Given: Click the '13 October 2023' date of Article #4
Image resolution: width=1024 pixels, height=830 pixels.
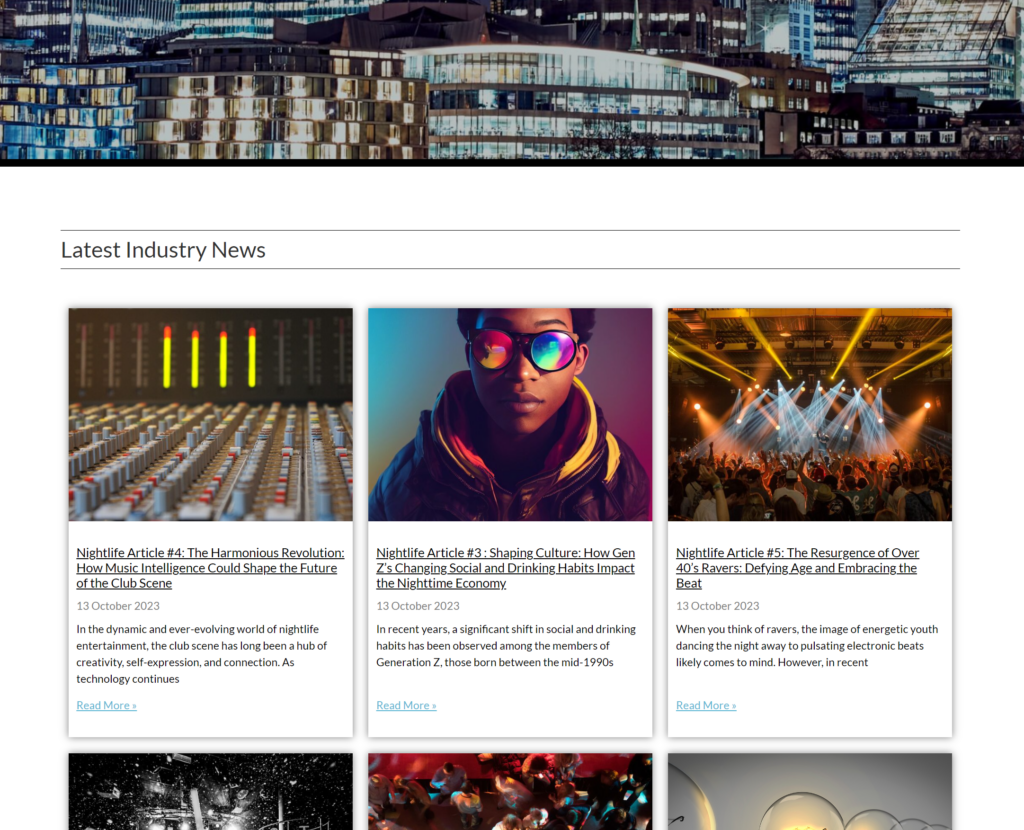Looking at the screenshot, I should [x=118, y=606].
